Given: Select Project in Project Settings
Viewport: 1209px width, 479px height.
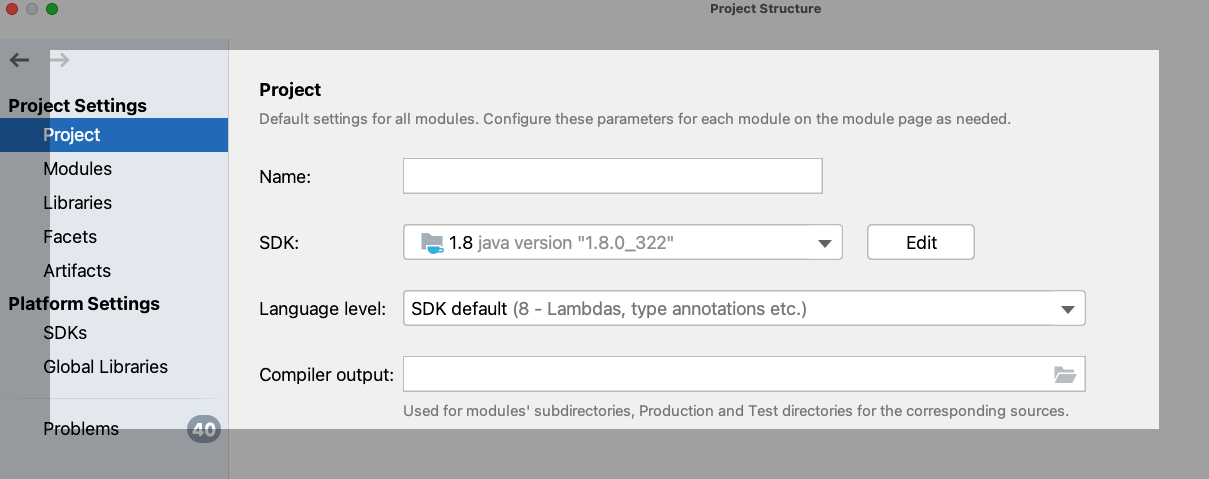Looking at the screenshot, I should (72, 135).
